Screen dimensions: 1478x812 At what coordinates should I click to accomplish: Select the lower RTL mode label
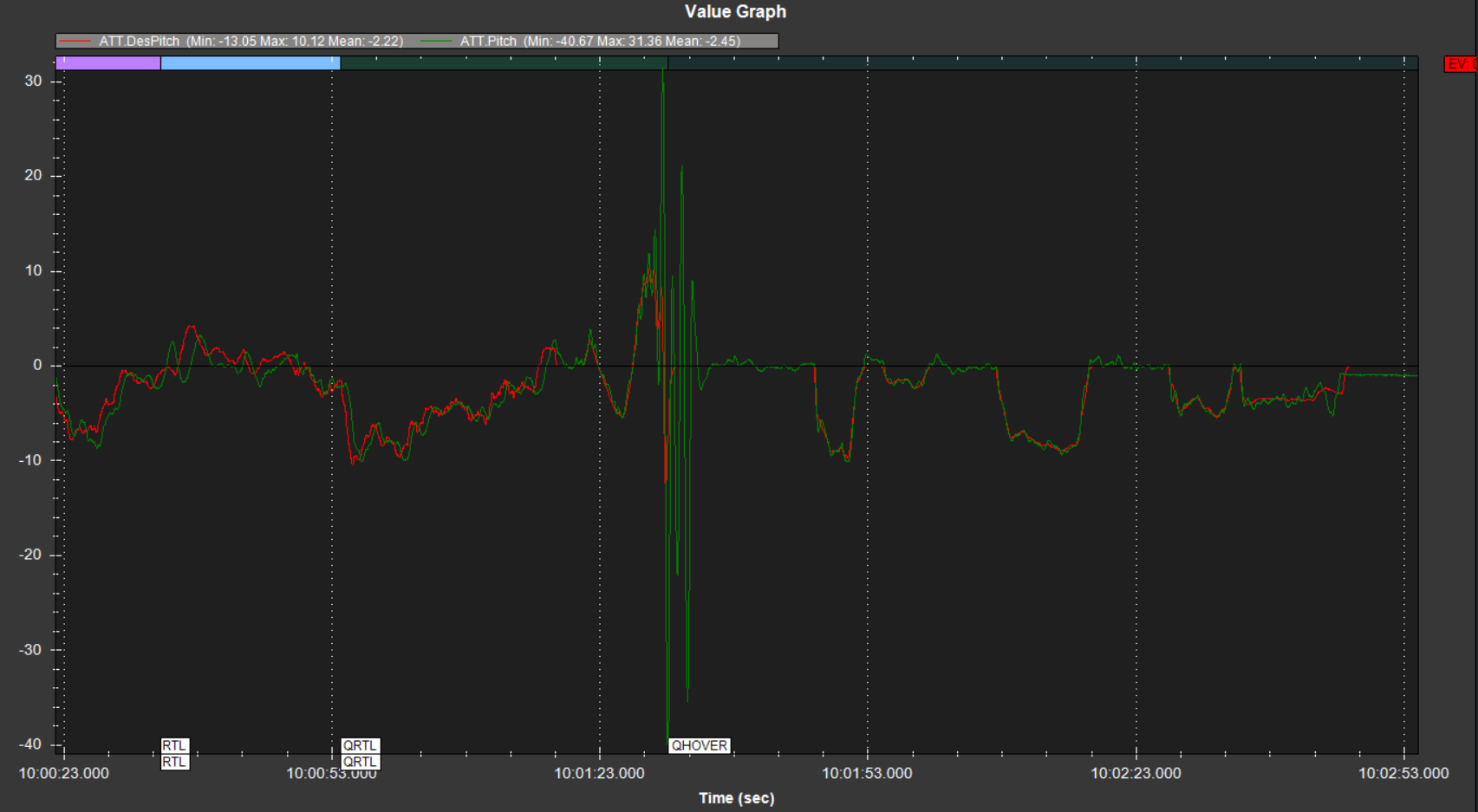pyautogui.click(x=174, y=762)
